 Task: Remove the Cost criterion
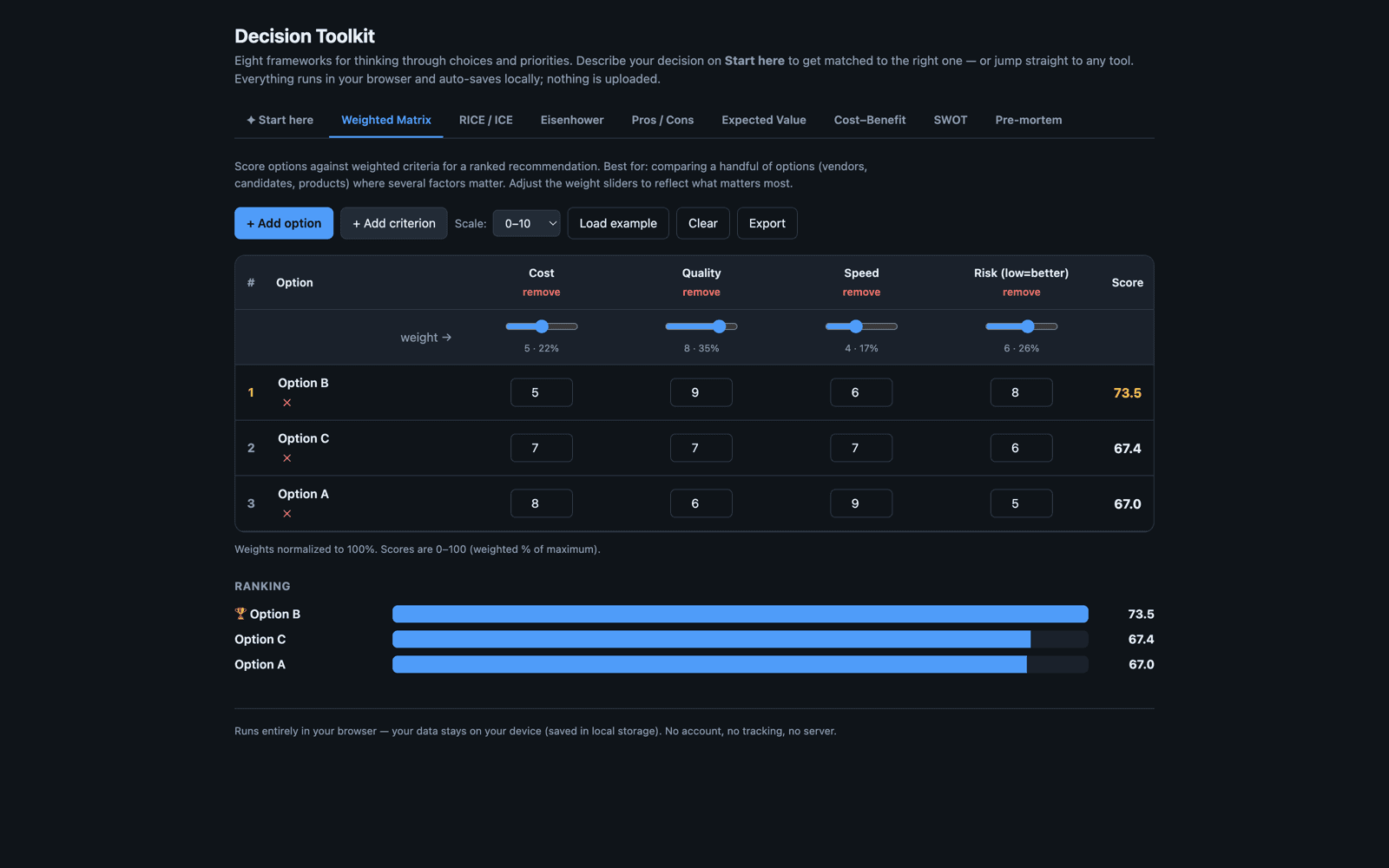click(542, 293)
